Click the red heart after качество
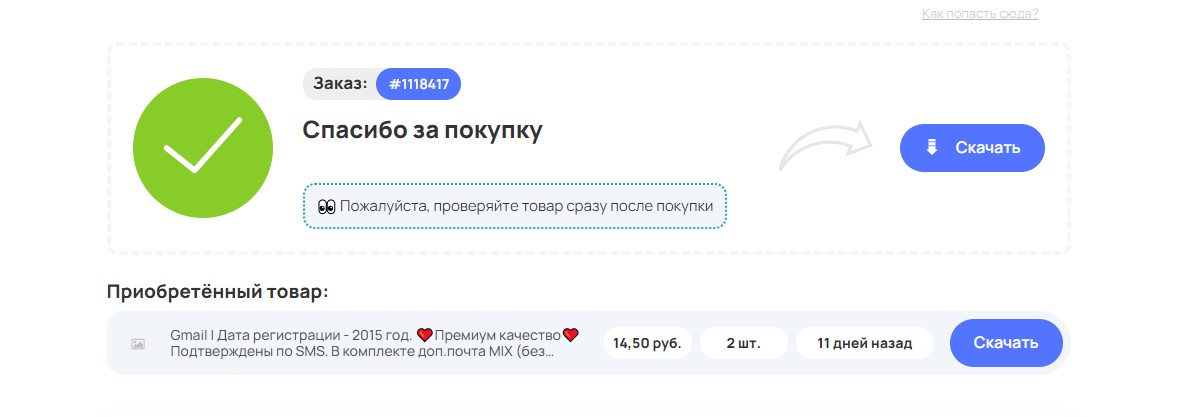The height and width of the screenshot is (417, 1181). [x=571, y=334]
